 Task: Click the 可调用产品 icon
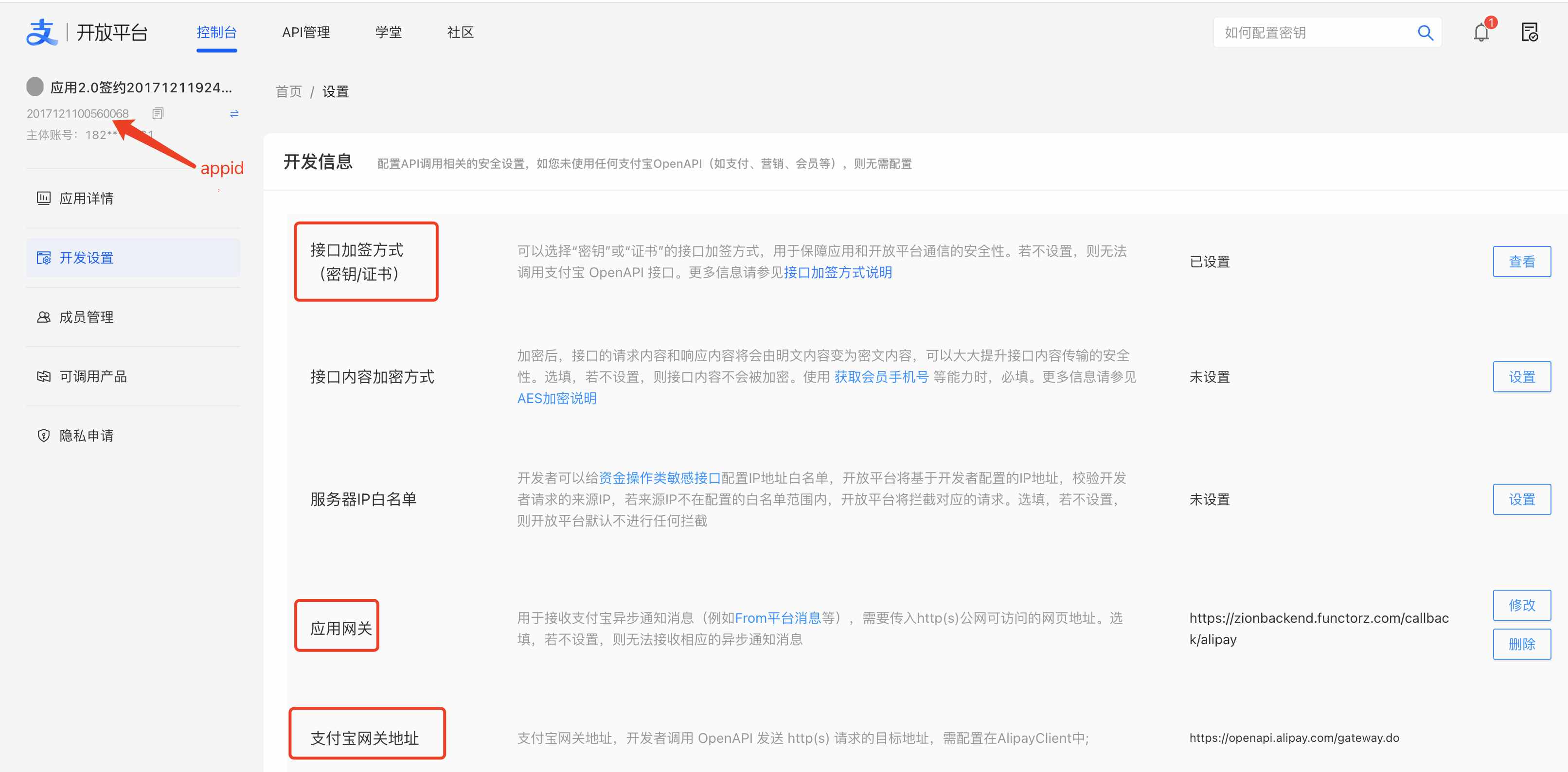click(x=44, y=377)
